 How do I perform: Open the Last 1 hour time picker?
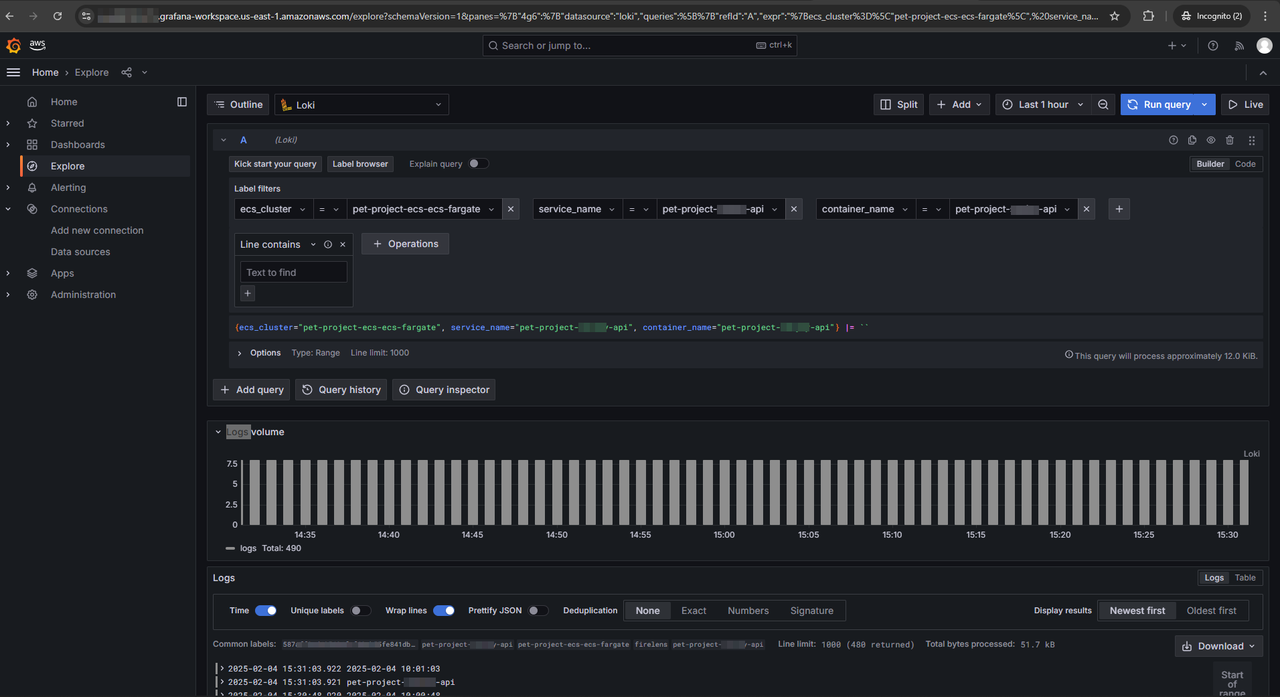click(x=1042, y=104)
